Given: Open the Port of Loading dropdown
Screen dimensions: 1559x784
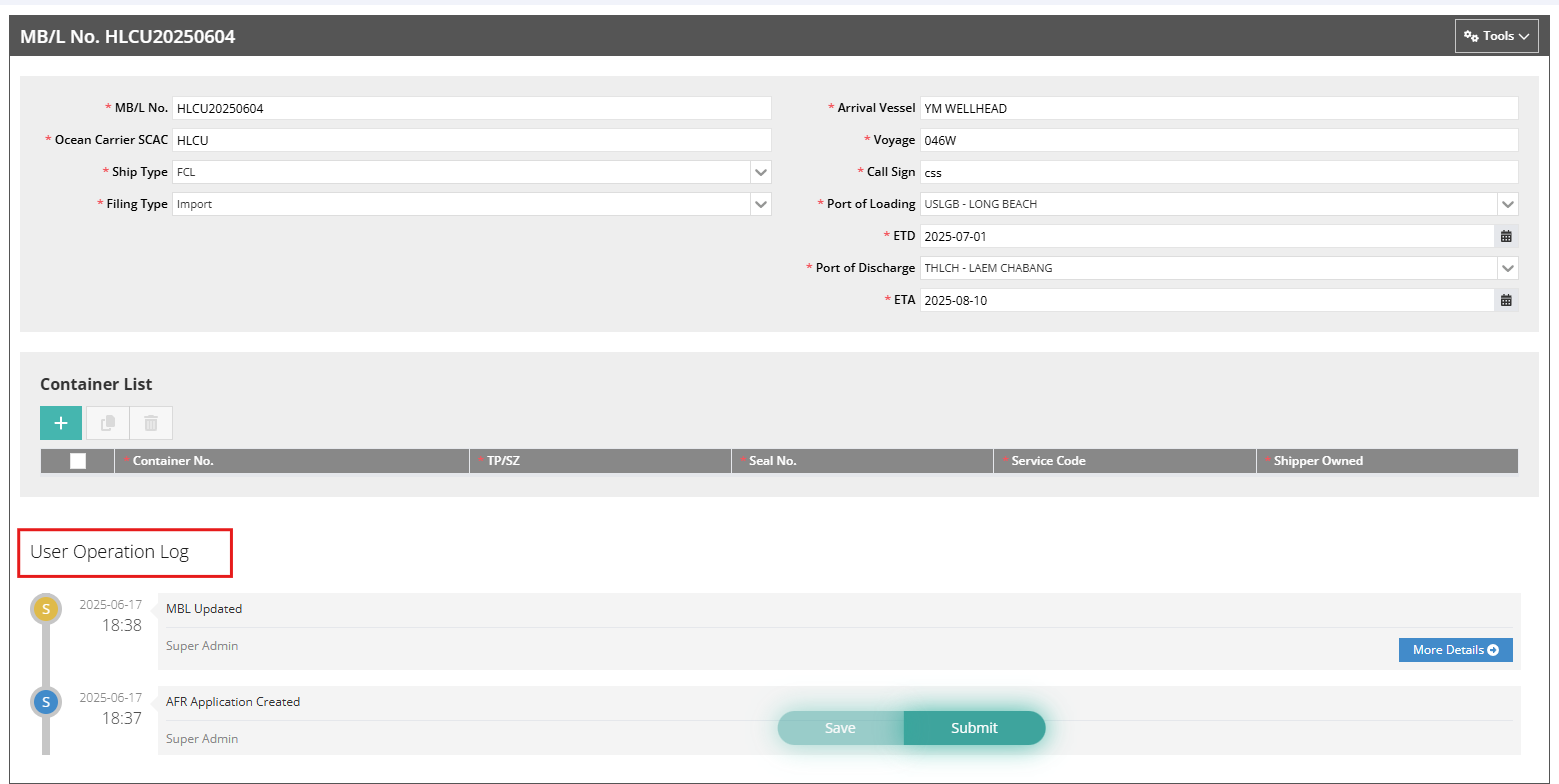Looking at the screenshot, I should tap(1507, 204).
